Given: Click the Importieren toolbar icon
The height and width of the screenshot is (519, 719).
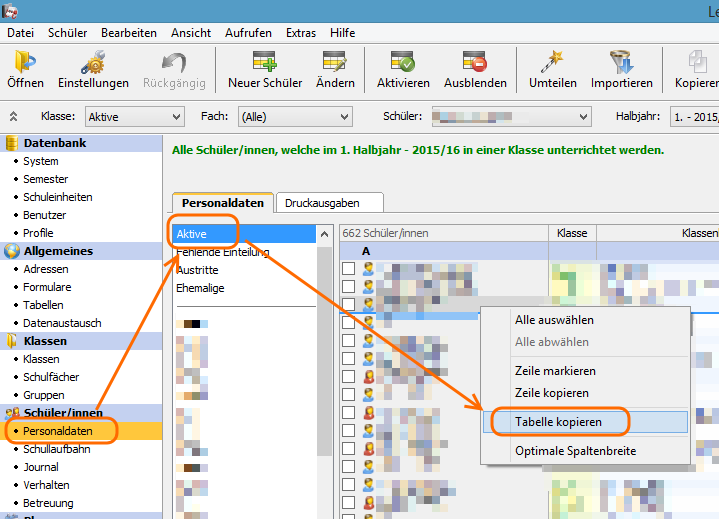Looking at the screenshot, I should [621, 63].
